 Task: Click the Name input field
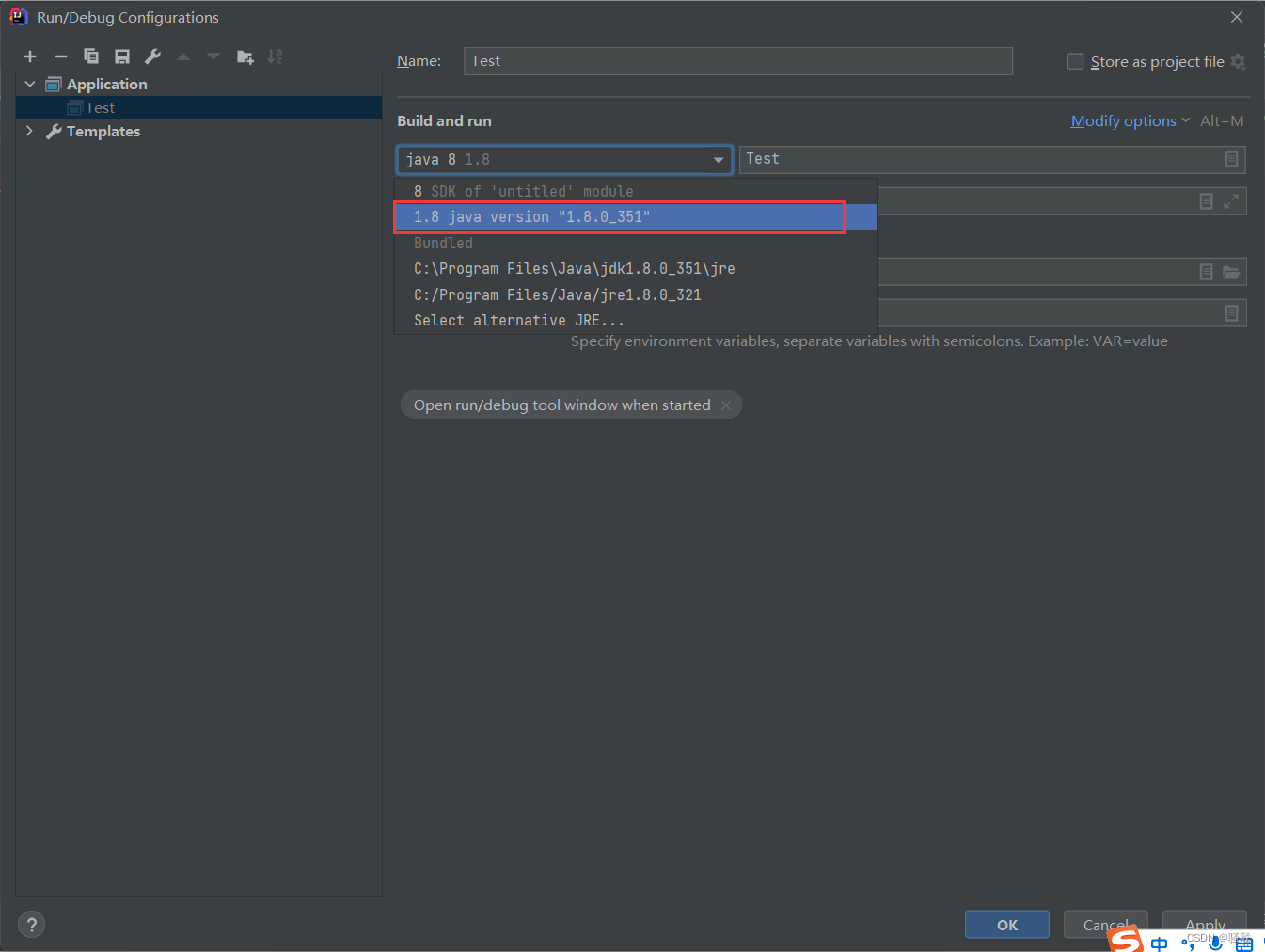tap(737, 60)
